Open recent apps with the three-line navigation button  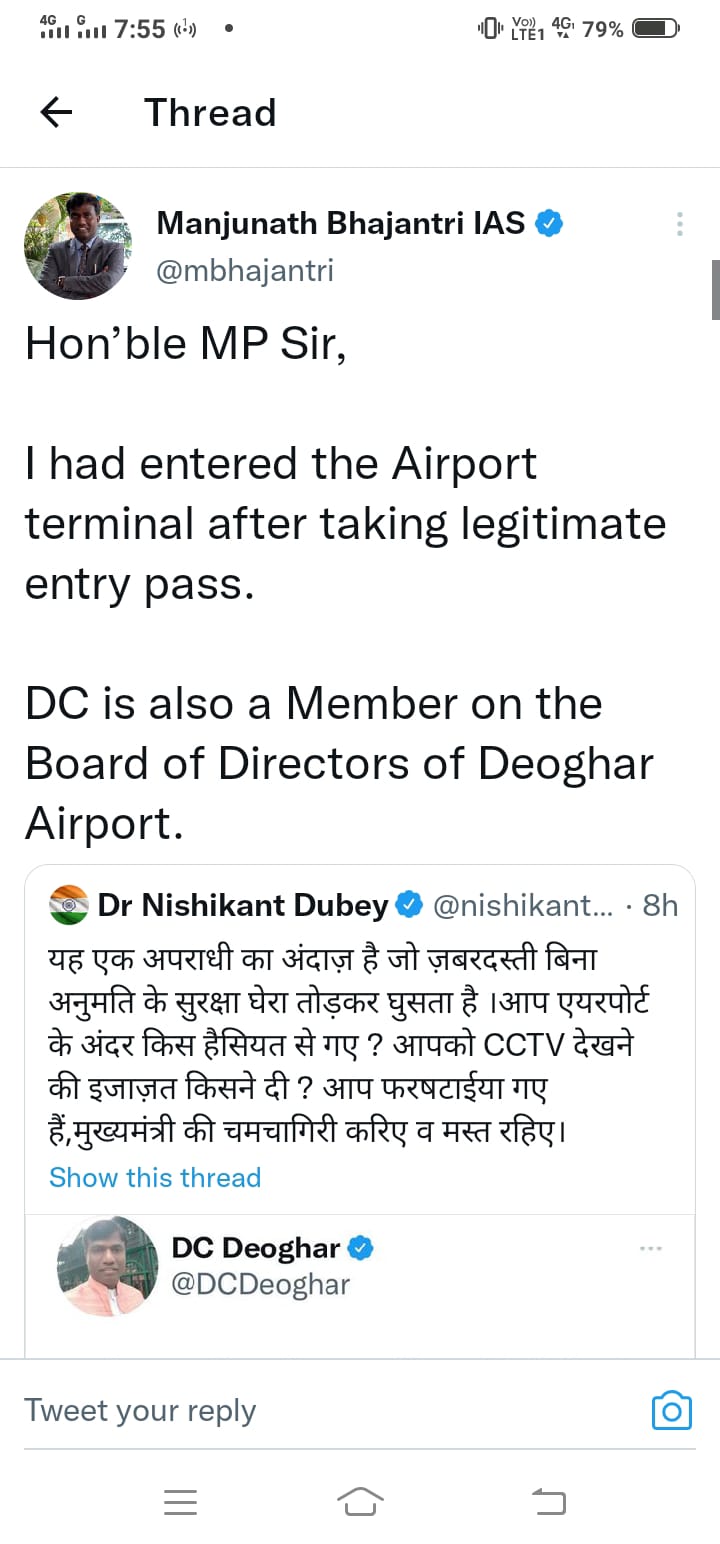point(180,1501)
